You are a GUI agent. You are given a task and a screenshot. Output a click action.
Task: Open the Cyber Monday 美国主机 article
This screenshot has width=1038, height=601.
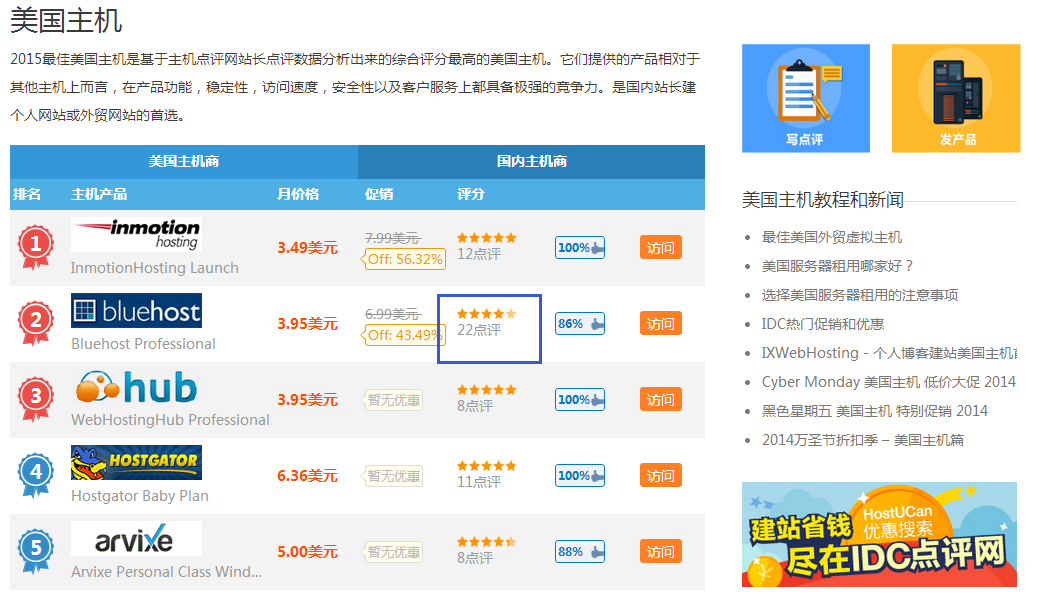point(889,383)
